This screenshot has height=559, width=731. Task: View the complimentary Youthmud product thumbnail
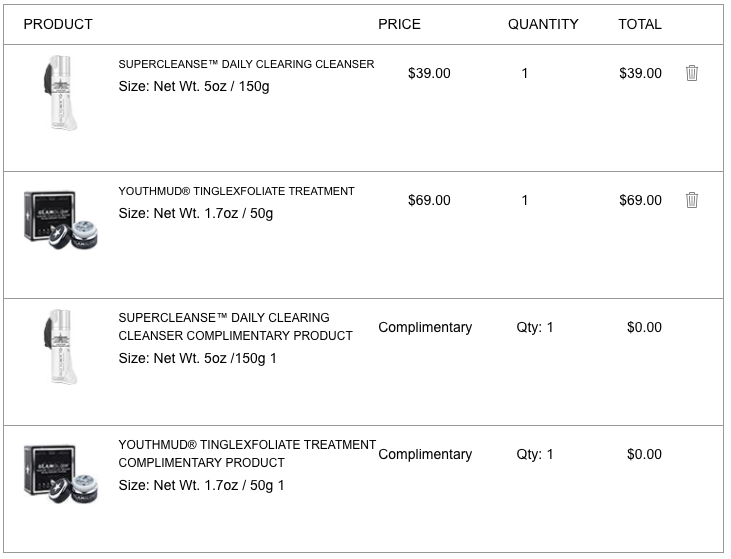coord(61,474)
